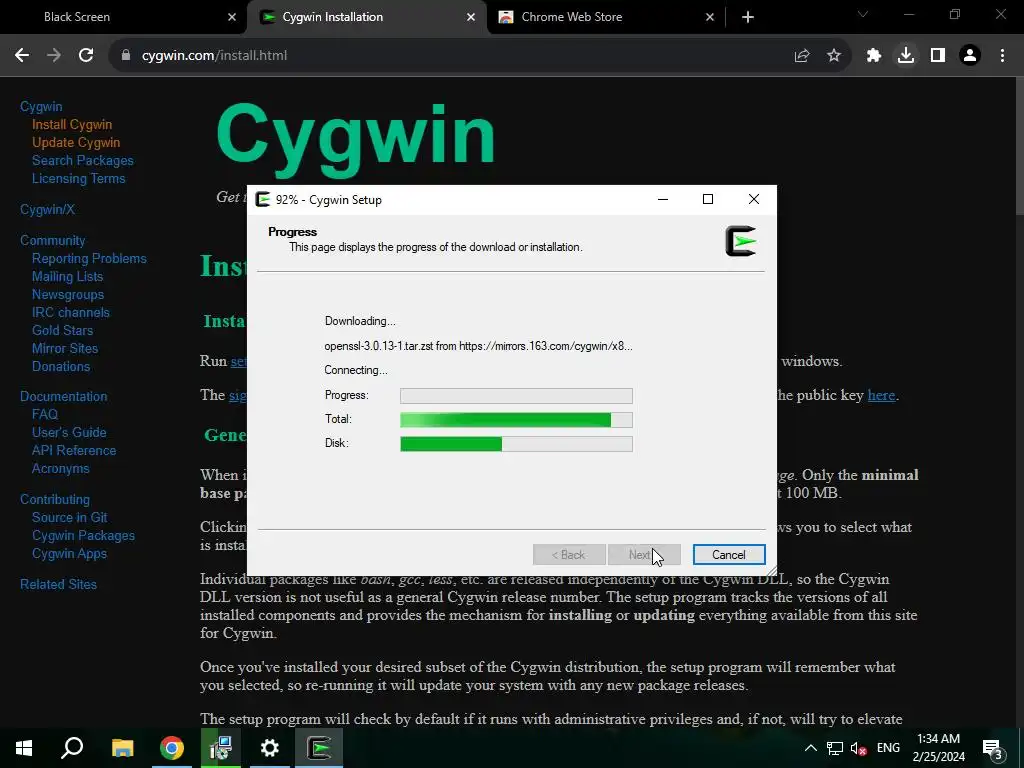Open the User's Guide link
The image size is (1024, 768).
point(69,432)
